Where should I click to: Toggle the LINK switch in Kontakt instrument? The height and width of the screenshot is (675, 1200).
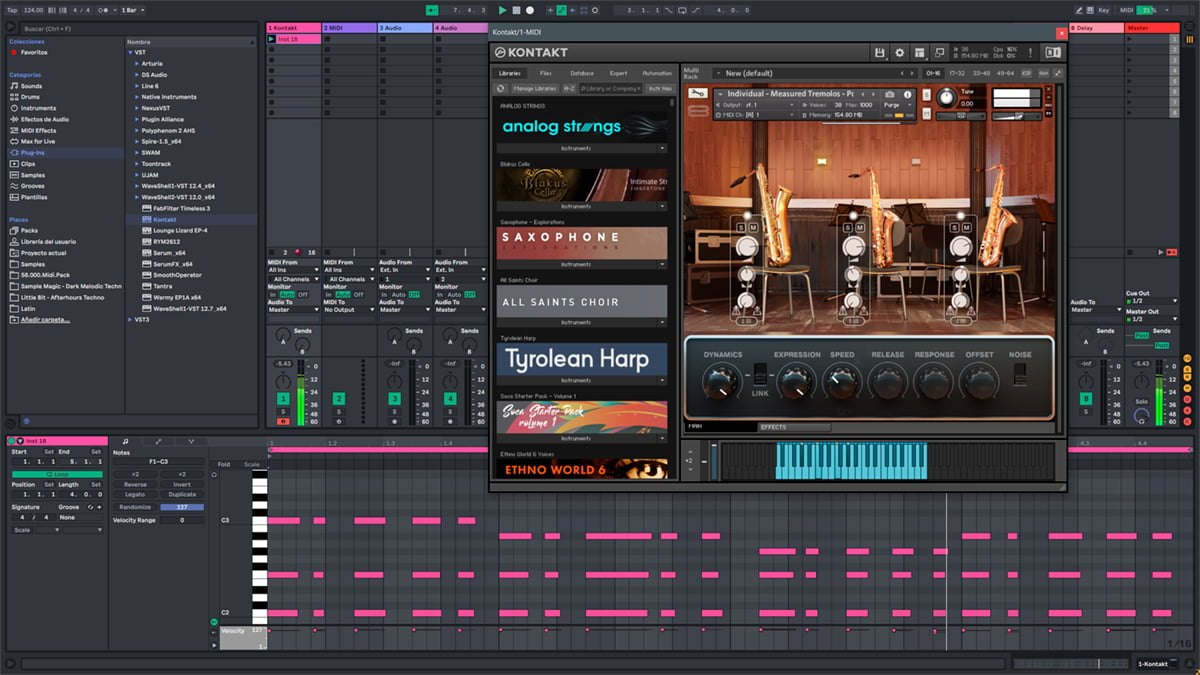coord(759,376)
